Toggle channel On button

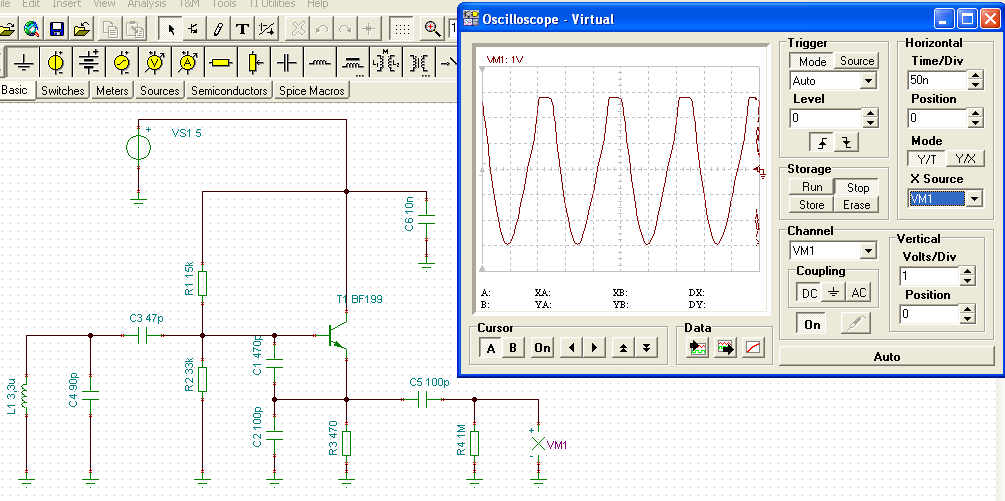pyautogui.click(x=812, y=324)
